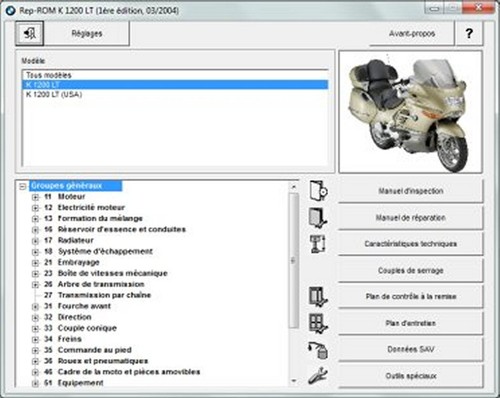This screenshot has height=398, width=500.
Task: Click the wrench Outils spéciaux icon
Action: 318,376
